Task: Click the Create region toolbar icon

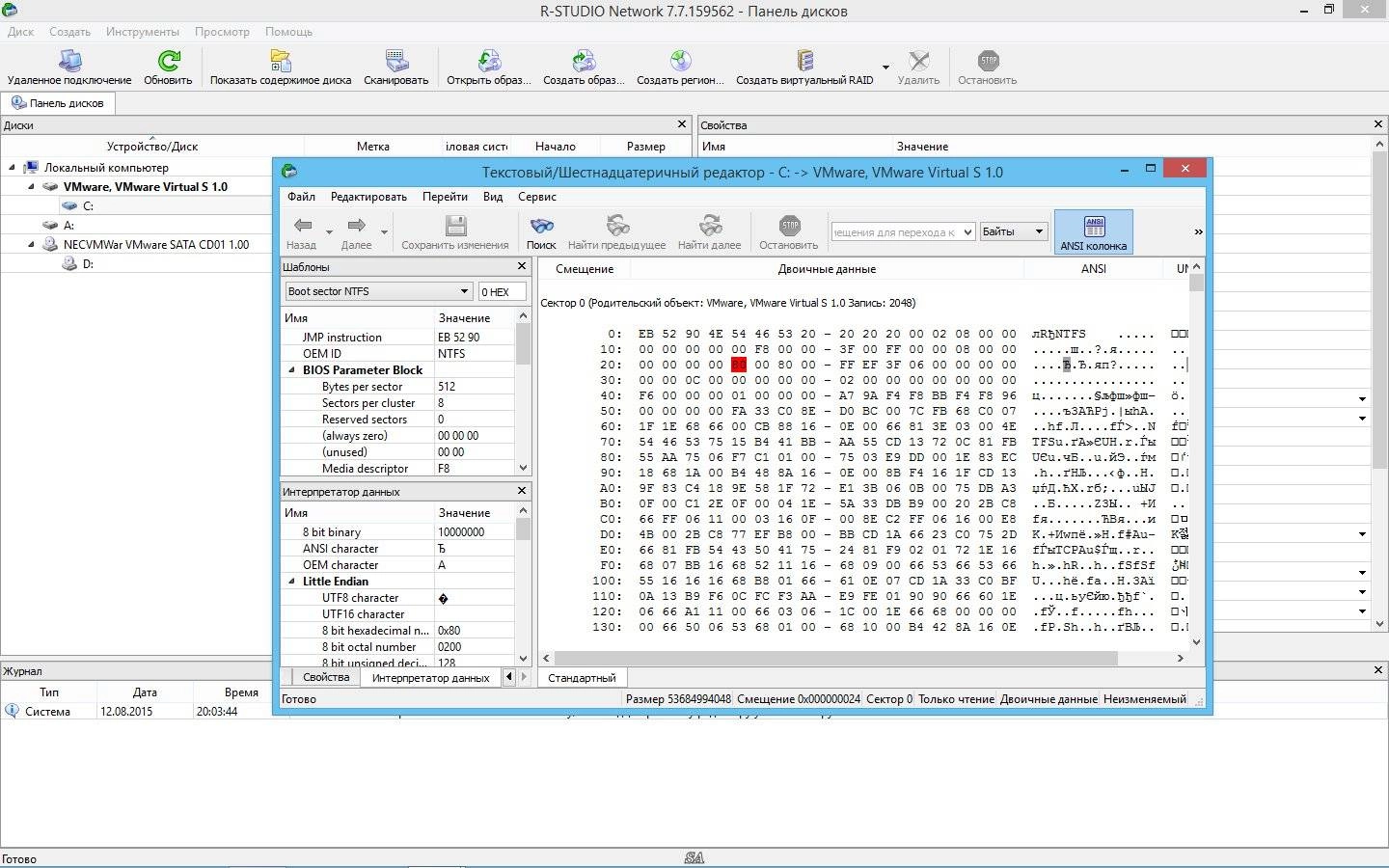Action: [680, 62]
